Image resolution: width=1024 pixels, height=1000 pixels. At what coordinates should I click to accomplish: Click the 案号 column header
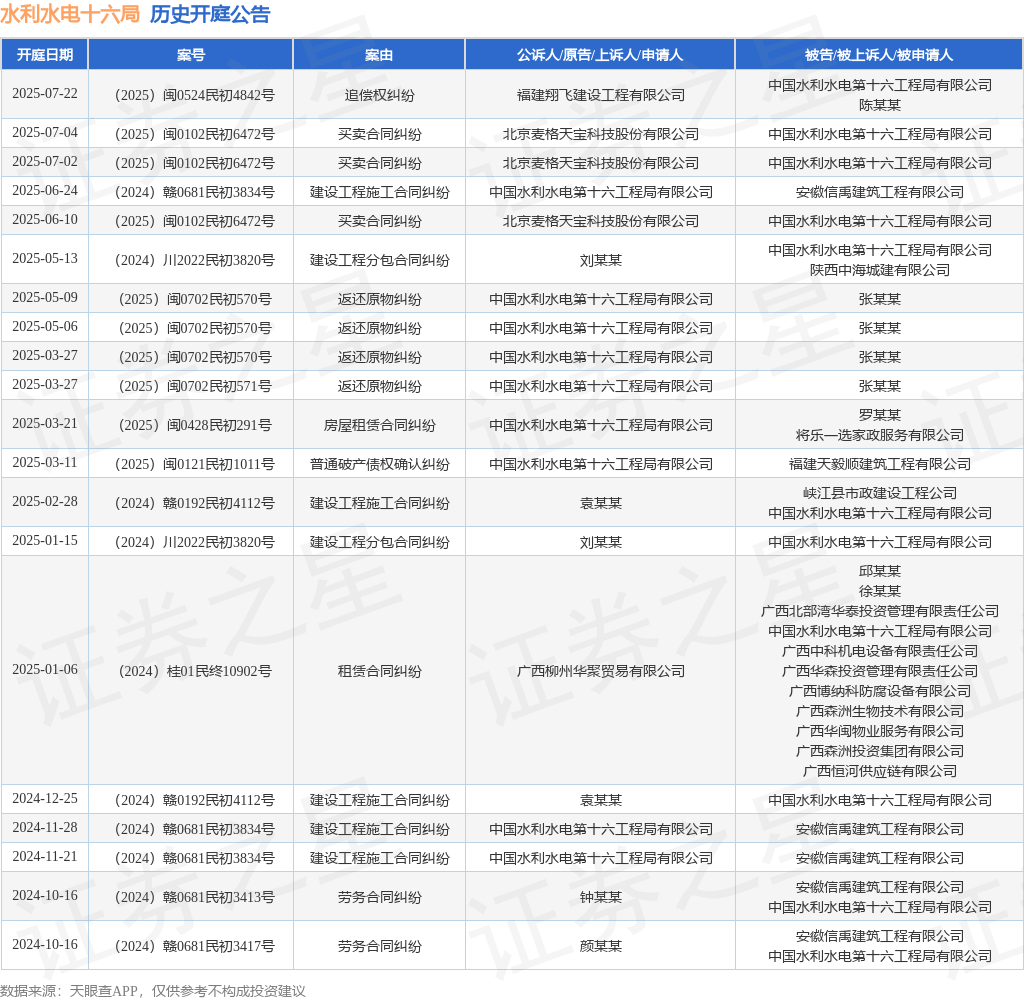191,55
